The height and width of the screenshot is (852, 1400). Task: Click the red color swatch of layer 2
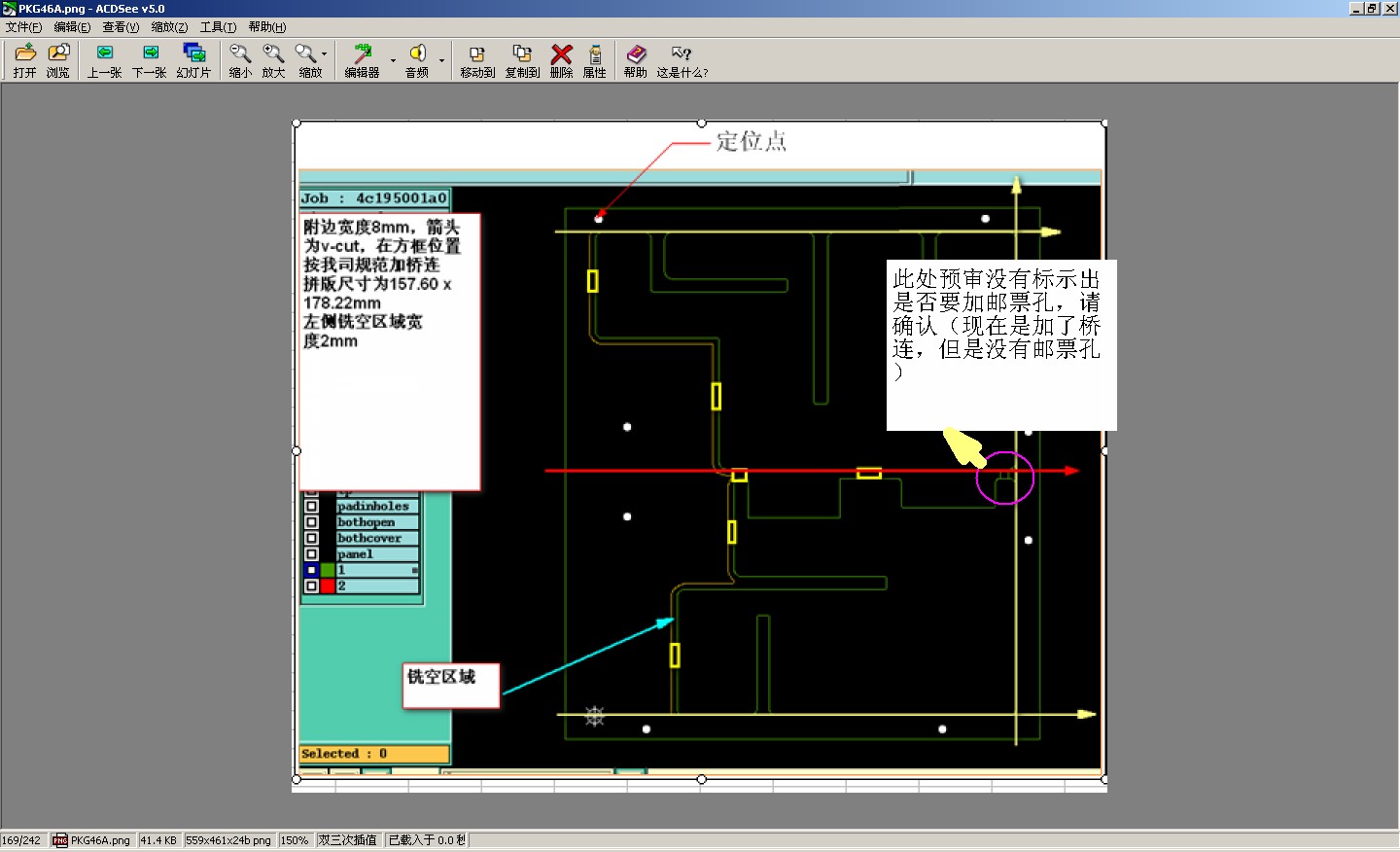pos(328,586)
